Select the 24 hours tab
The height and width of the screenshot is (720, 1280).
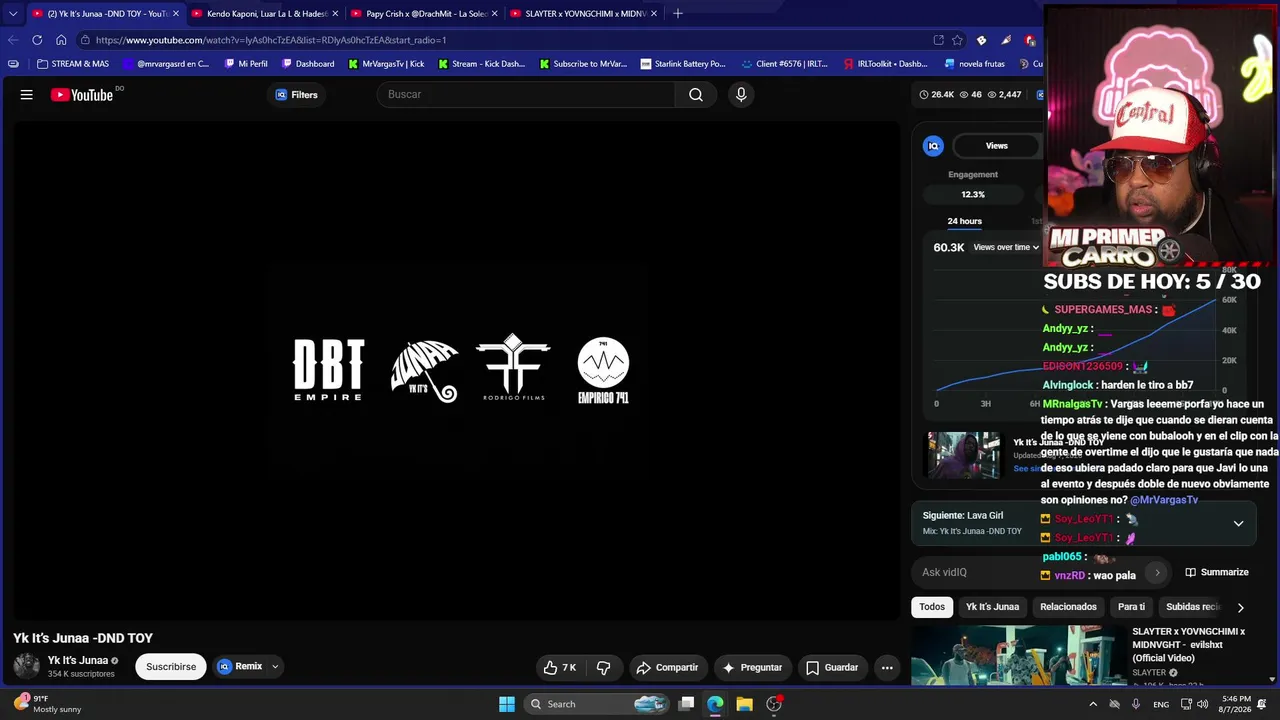pyautogui.click(x=965, y=221)
